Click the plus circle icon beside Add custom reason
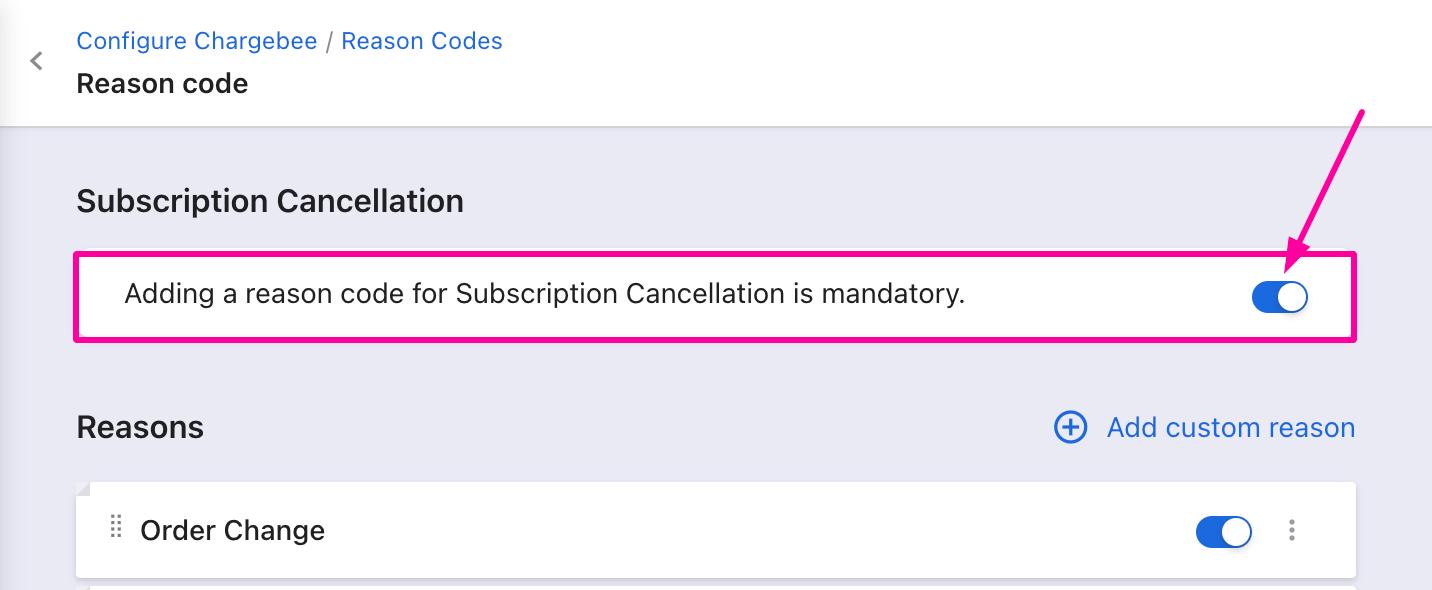 tap(1071, 428)
